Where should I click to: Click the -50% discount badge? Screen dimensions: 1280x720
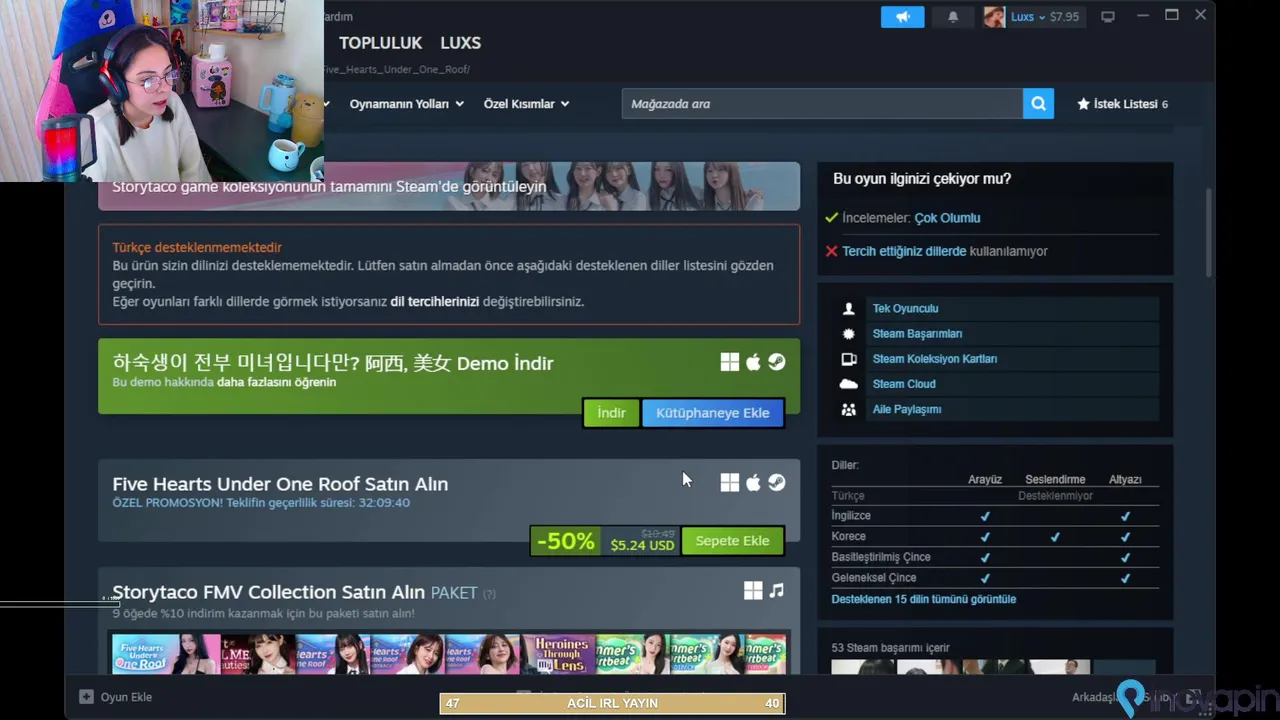click(565, 541)
